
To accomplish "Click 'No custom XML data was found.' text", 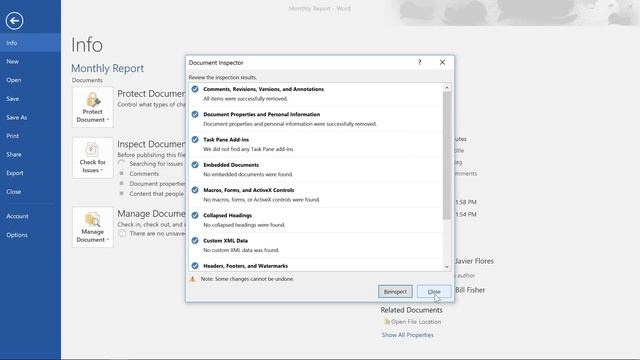I will (241, 250).
